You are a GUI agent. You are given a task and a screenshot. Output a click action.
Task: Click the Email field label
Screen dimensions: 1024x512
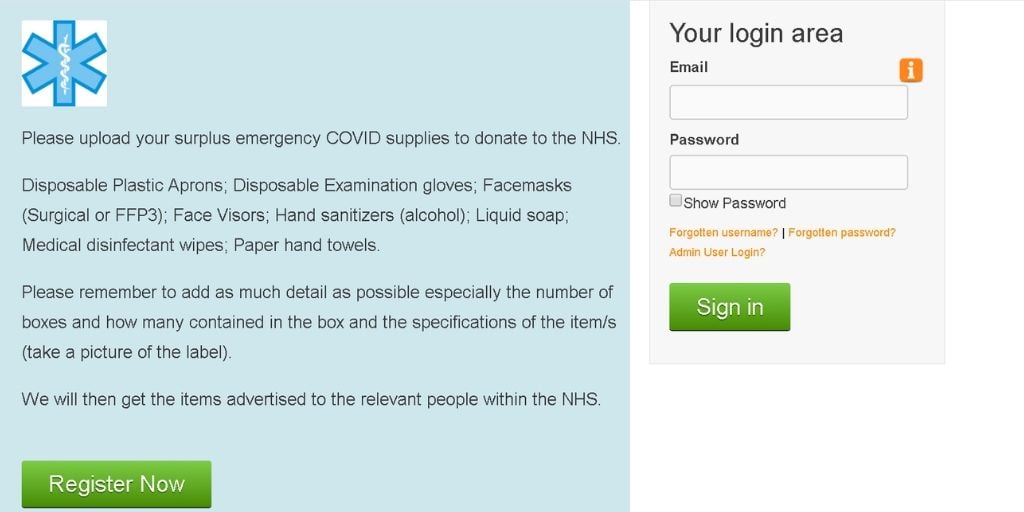(x=689, y=67)
